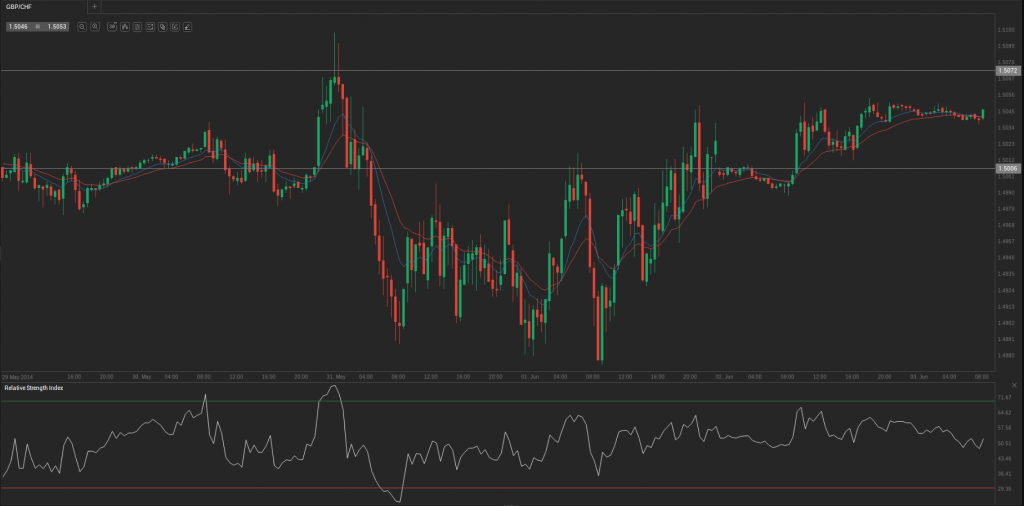The image size is (1024, 506).
Task: Click the 1.5046 sell price button
Action: [18, 27]
